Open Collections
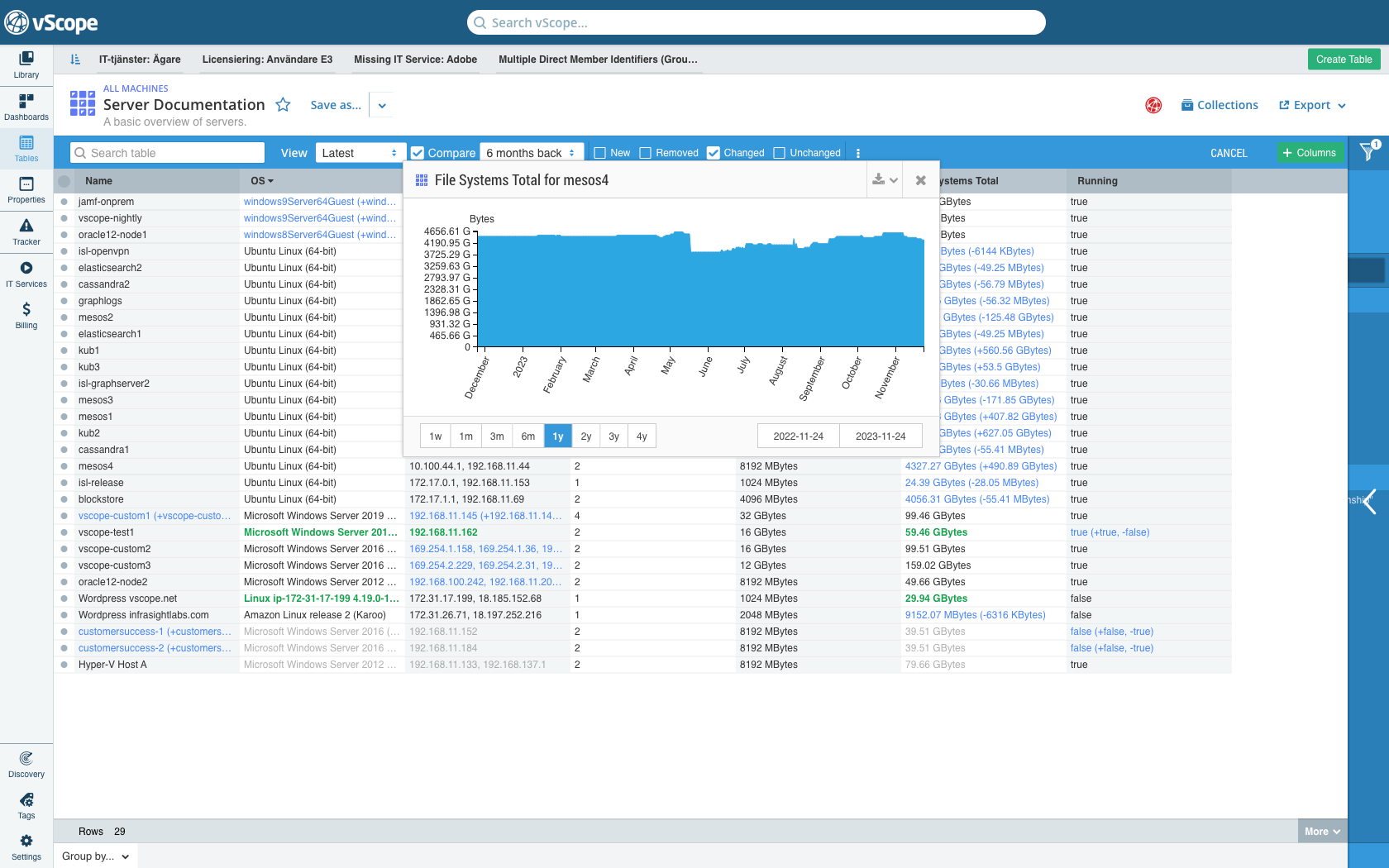Image resolution: width=1389 pixels, height=868 pixels. (x=1220, y=105)
